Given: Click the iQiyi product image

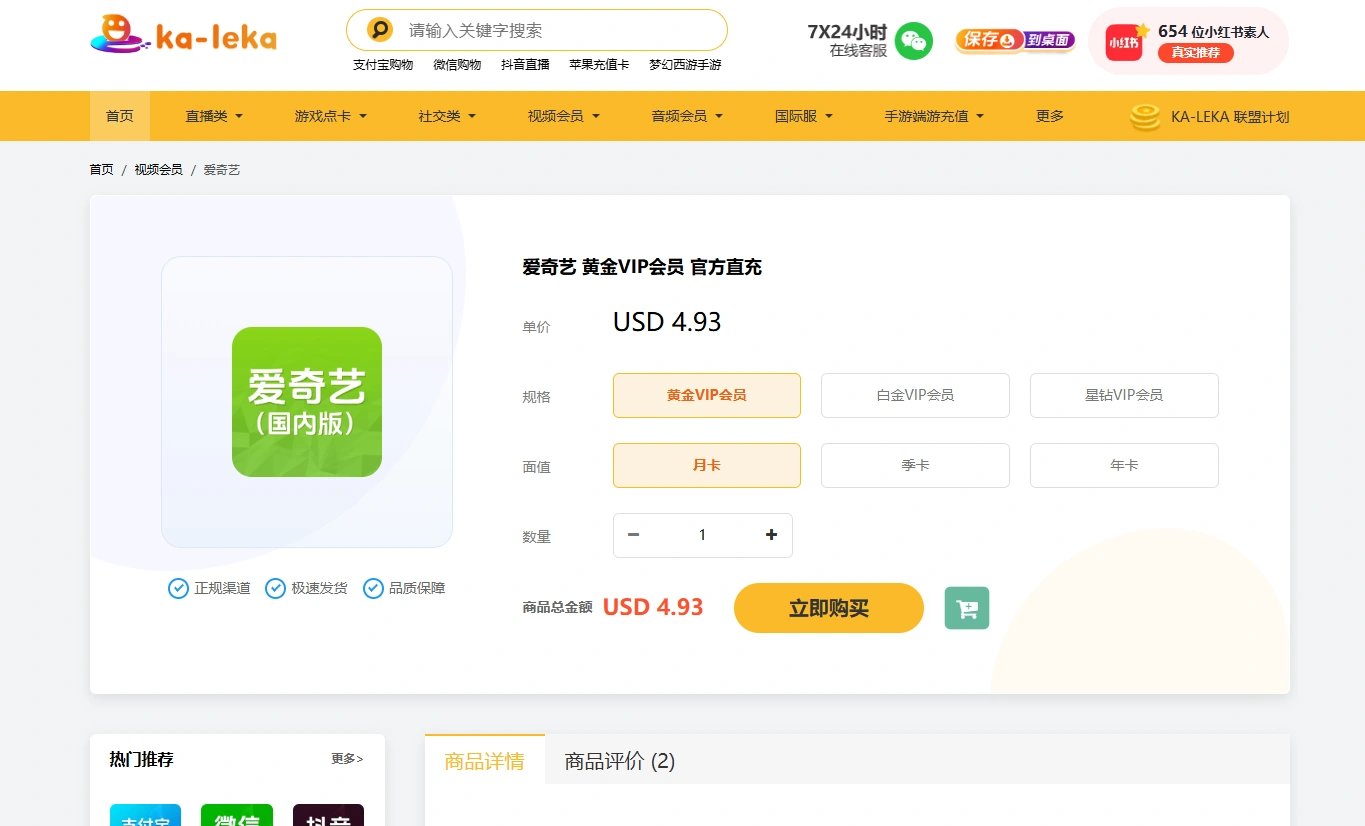Looking at the screenshot, I should click(x=307, y=402).
